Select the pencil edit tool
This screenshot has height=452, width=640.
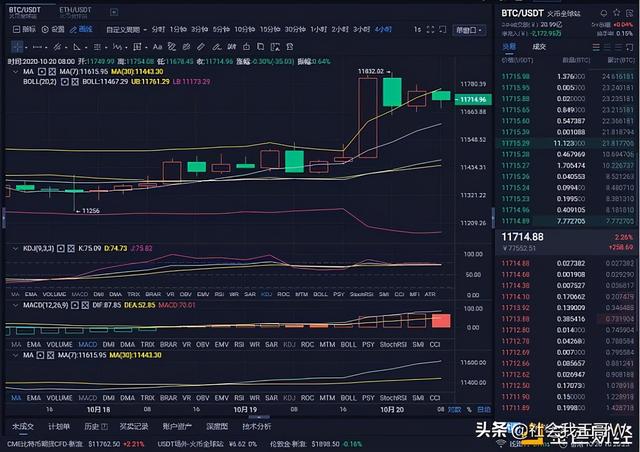[201, 47]
